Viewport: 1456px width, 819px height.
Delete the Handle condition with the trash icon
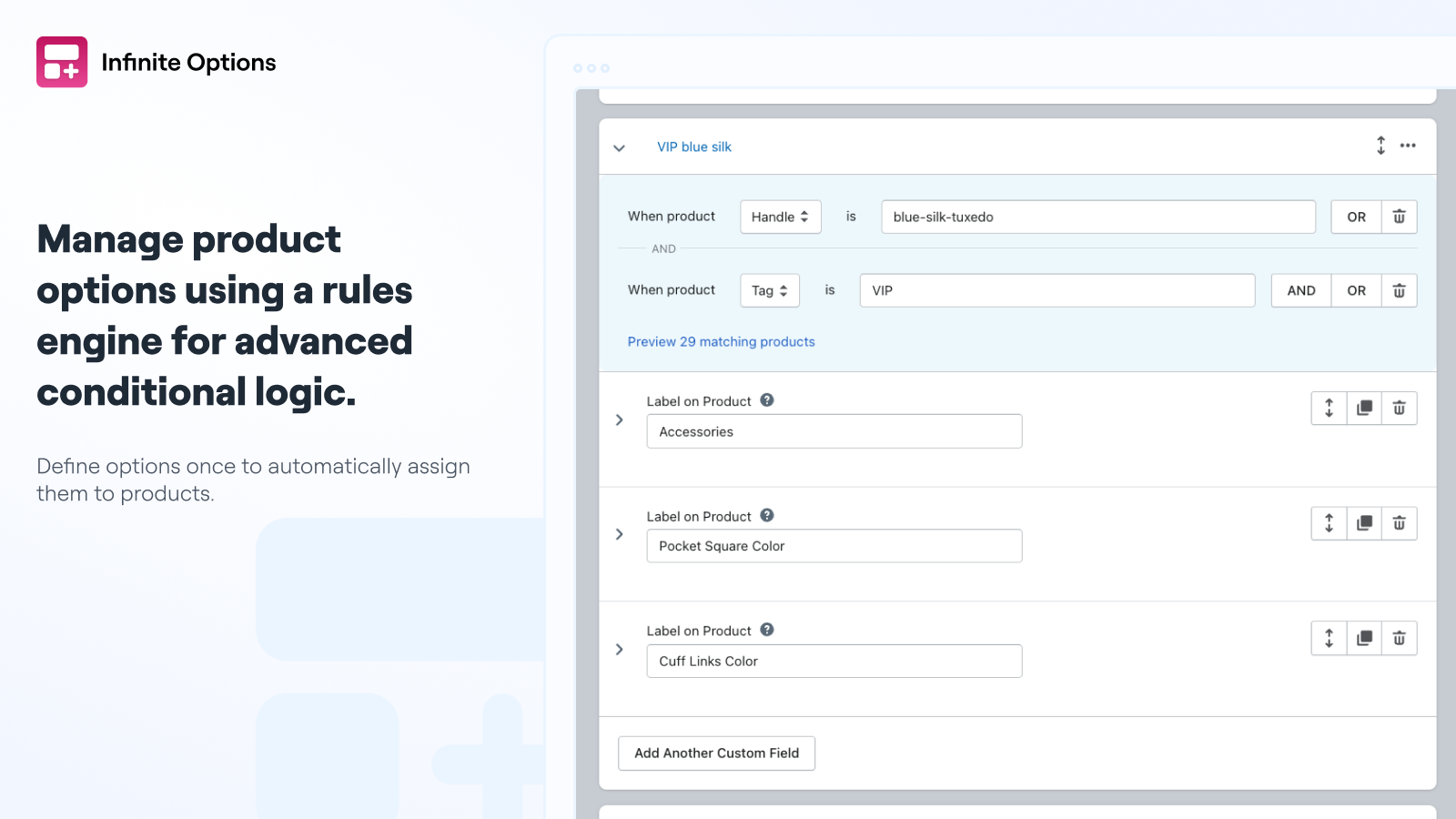(x=1399, y=217)
